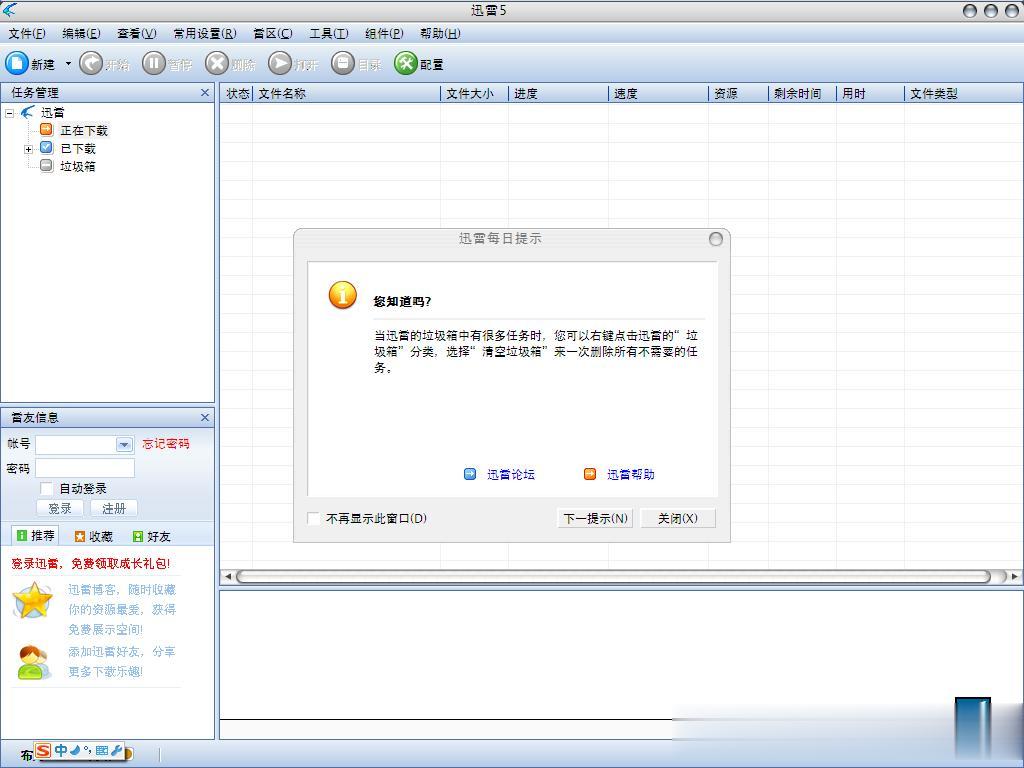This screenshot has width=1024, height=768.
Task: Sort by the 文件大小 column header
Action: 475,93
